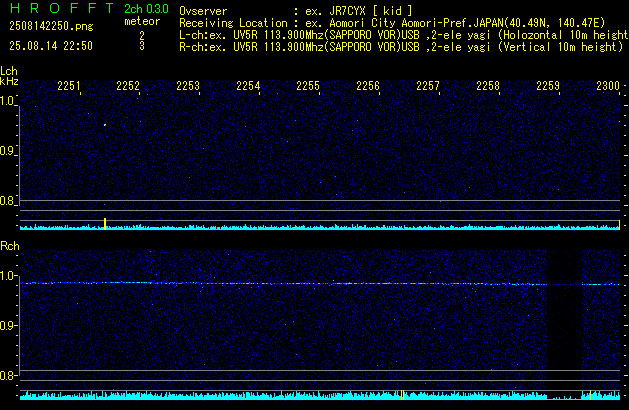629x410 pixels.
Task: Select meteor count "3" under meteor
Action: pyautogui.click(x=142, y=46)
